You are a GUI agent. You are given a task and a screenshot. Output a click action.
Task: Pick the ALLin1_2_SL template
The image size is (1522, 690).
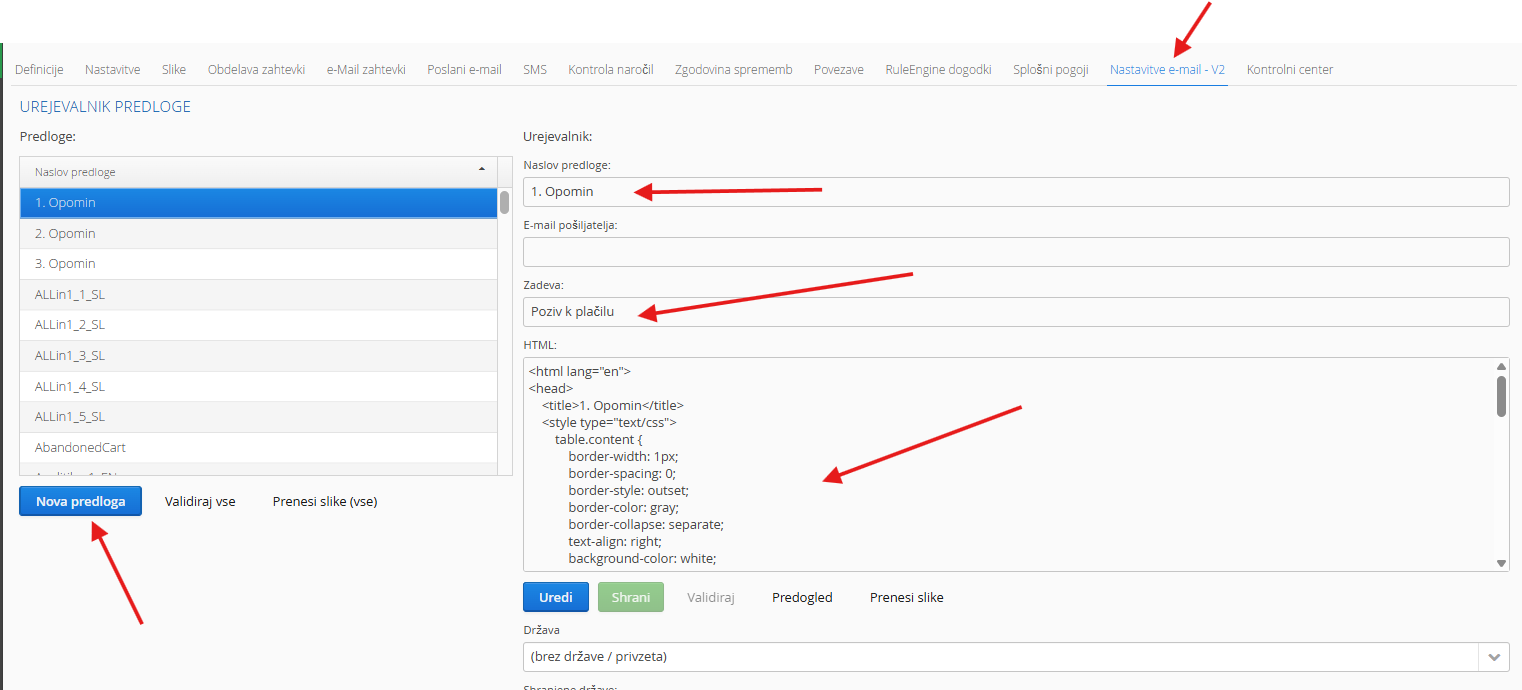click(x=258, y=325)
